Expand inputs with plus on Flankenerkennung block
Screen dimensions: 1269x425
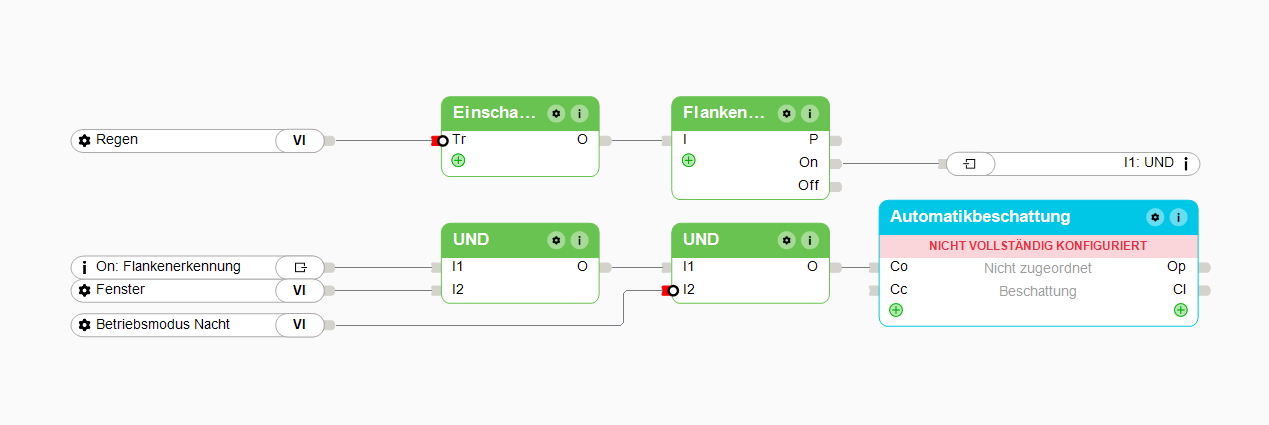[688, 160]
